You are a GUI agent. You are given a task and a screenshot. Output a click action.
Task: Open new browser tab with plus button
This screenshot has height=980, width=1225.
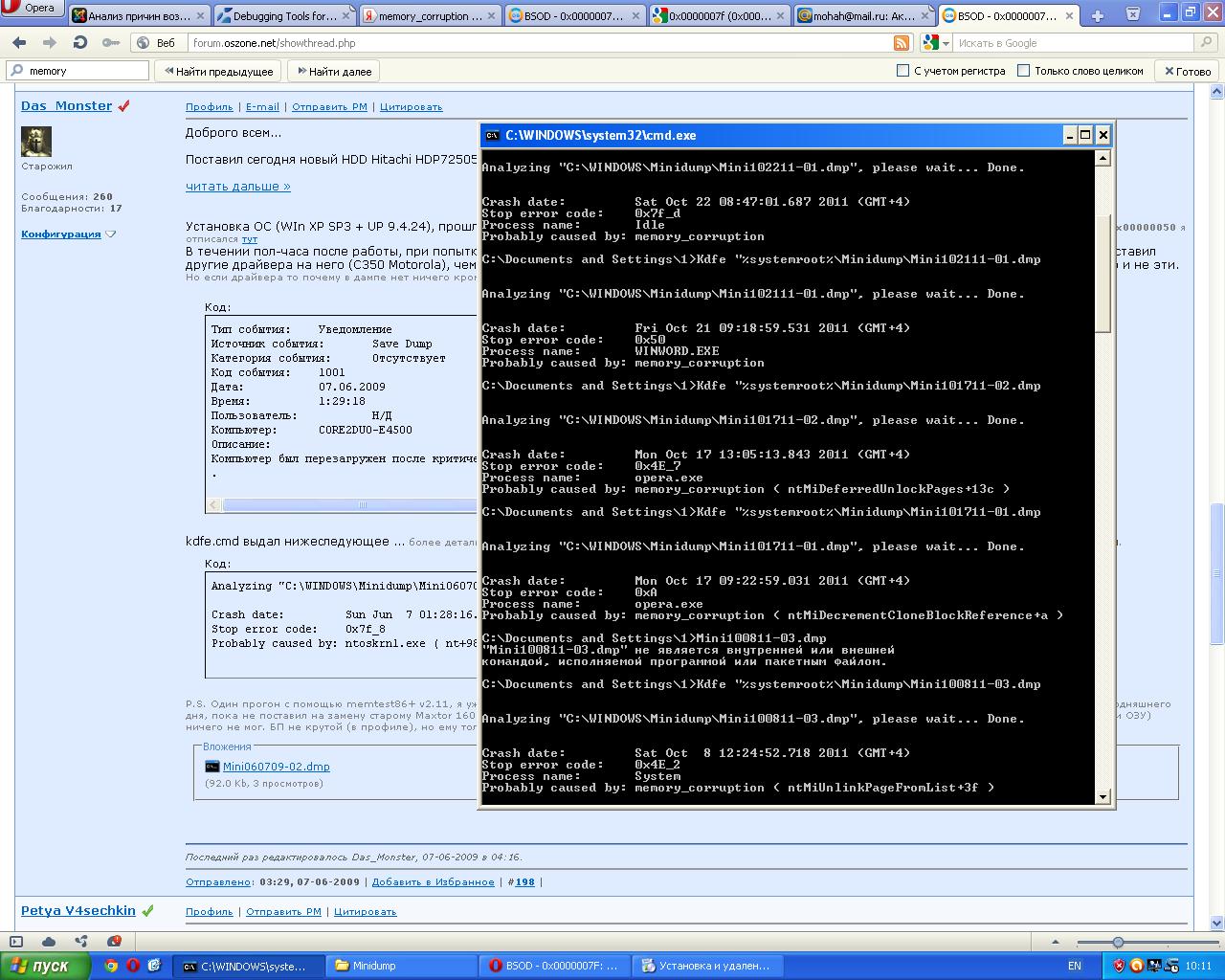[x=1097, y=15]
